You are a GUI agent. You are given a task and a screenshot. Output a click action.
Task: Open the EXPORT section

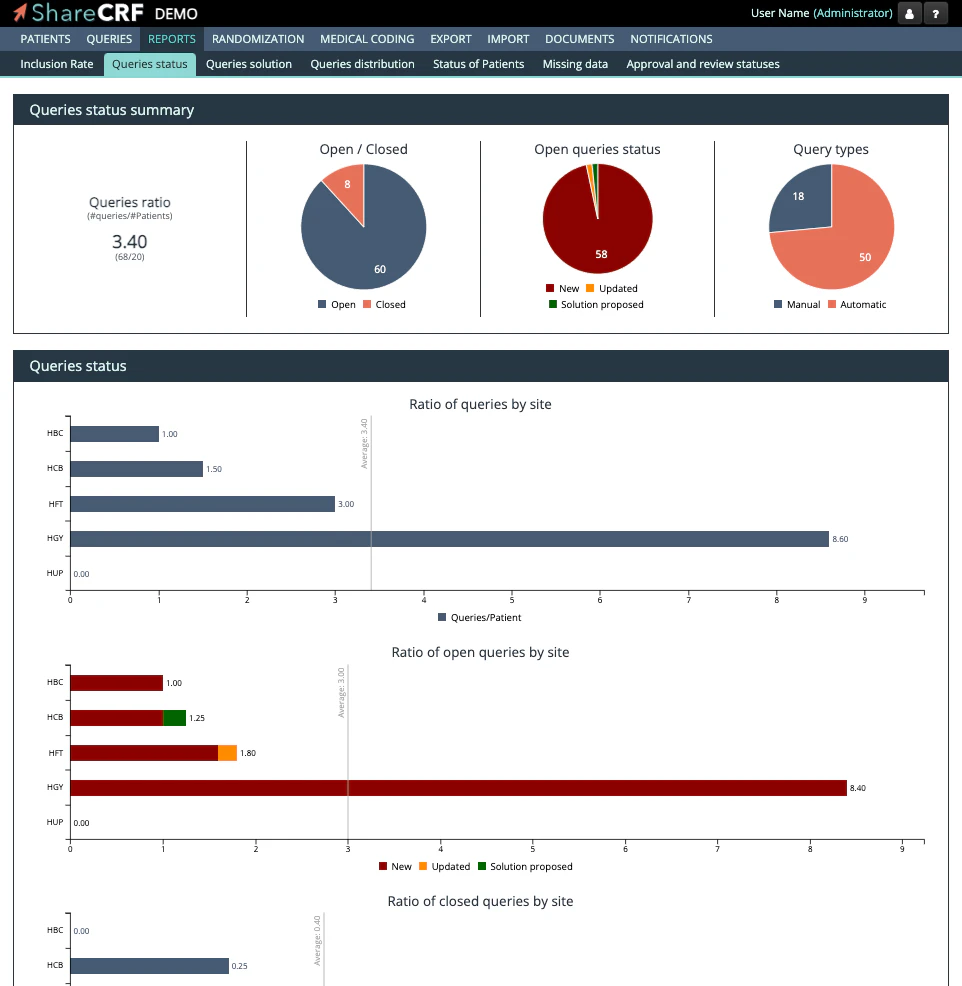[x=450, y=39]
